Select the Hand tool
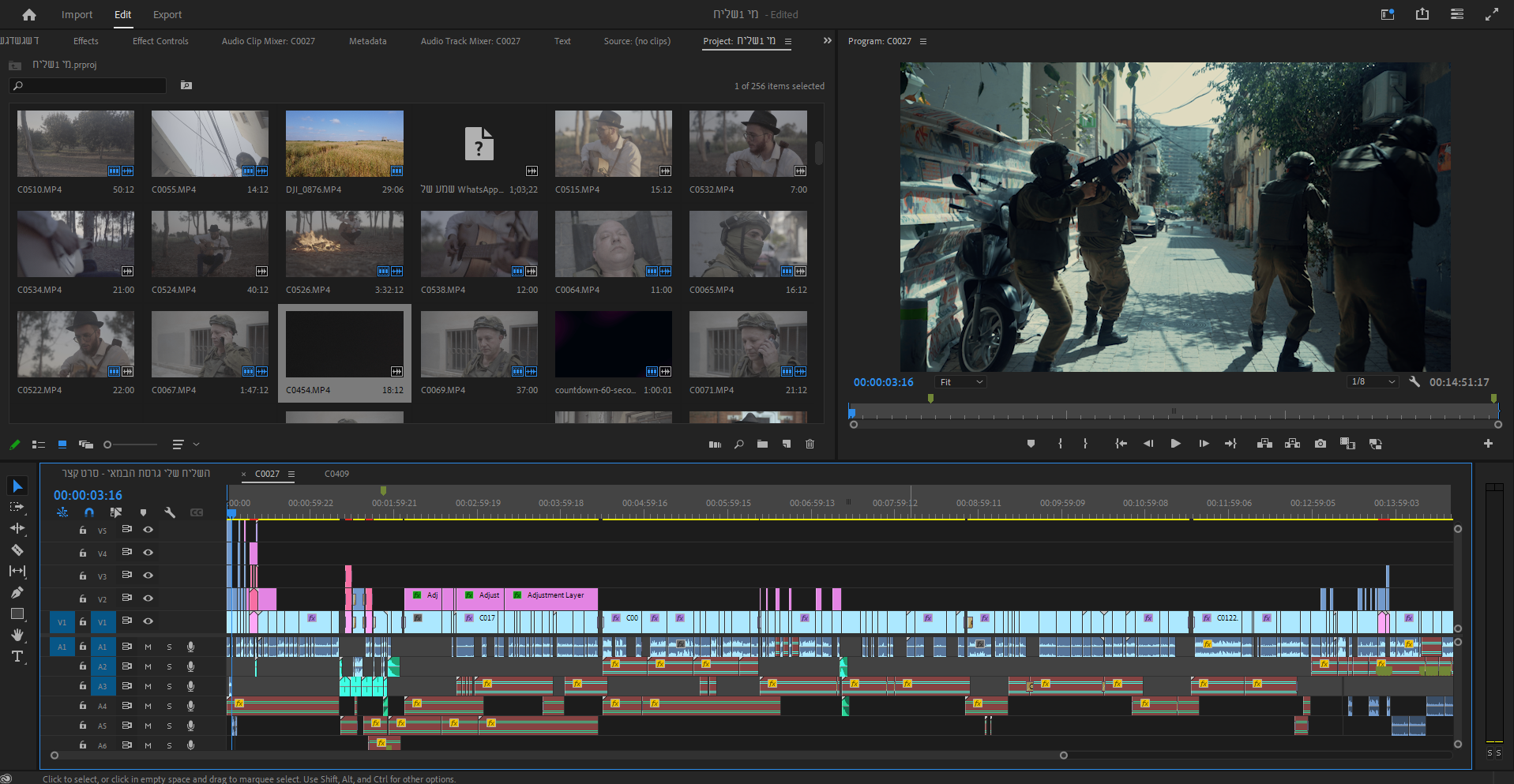Image resolution: width=1514 pixels, height=784 pixels. coord(17,635)
